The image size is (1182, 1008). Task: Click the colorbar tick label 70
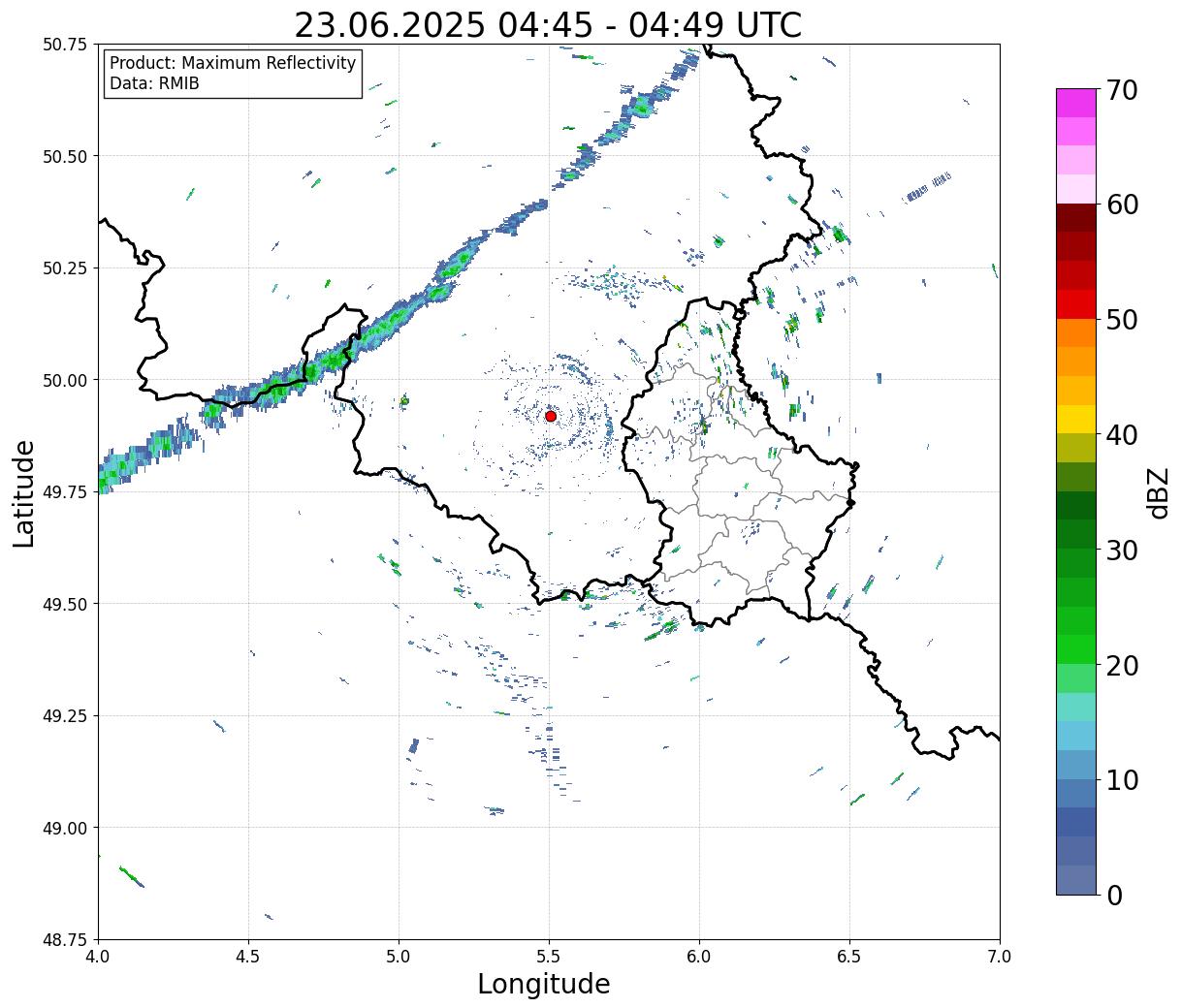[x=1121, y=90]
